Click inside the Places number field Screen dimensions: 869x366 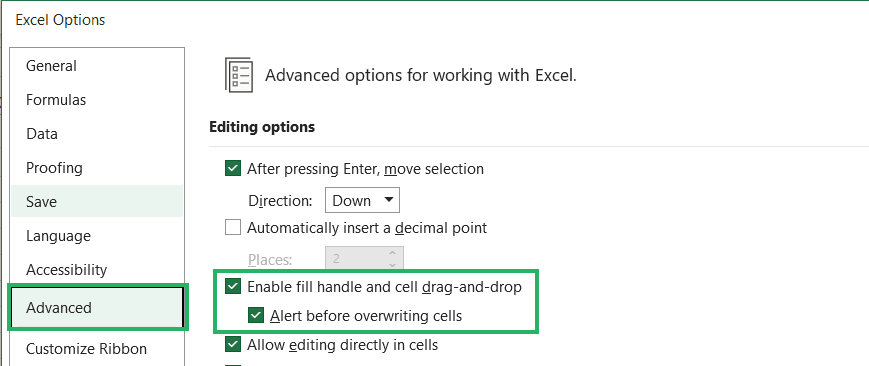coord(355,258)
